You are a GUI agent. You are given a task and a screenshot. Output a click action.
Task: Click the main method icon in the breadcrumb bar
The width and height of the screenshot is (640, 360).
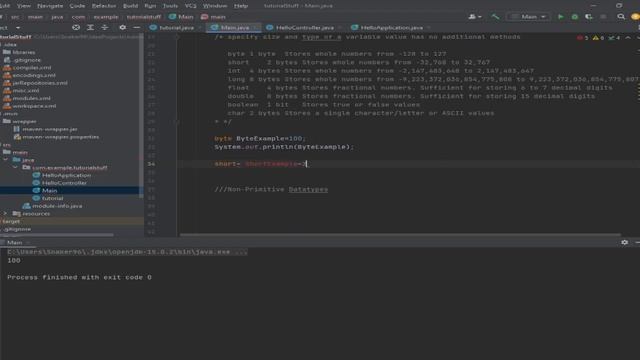204,17
